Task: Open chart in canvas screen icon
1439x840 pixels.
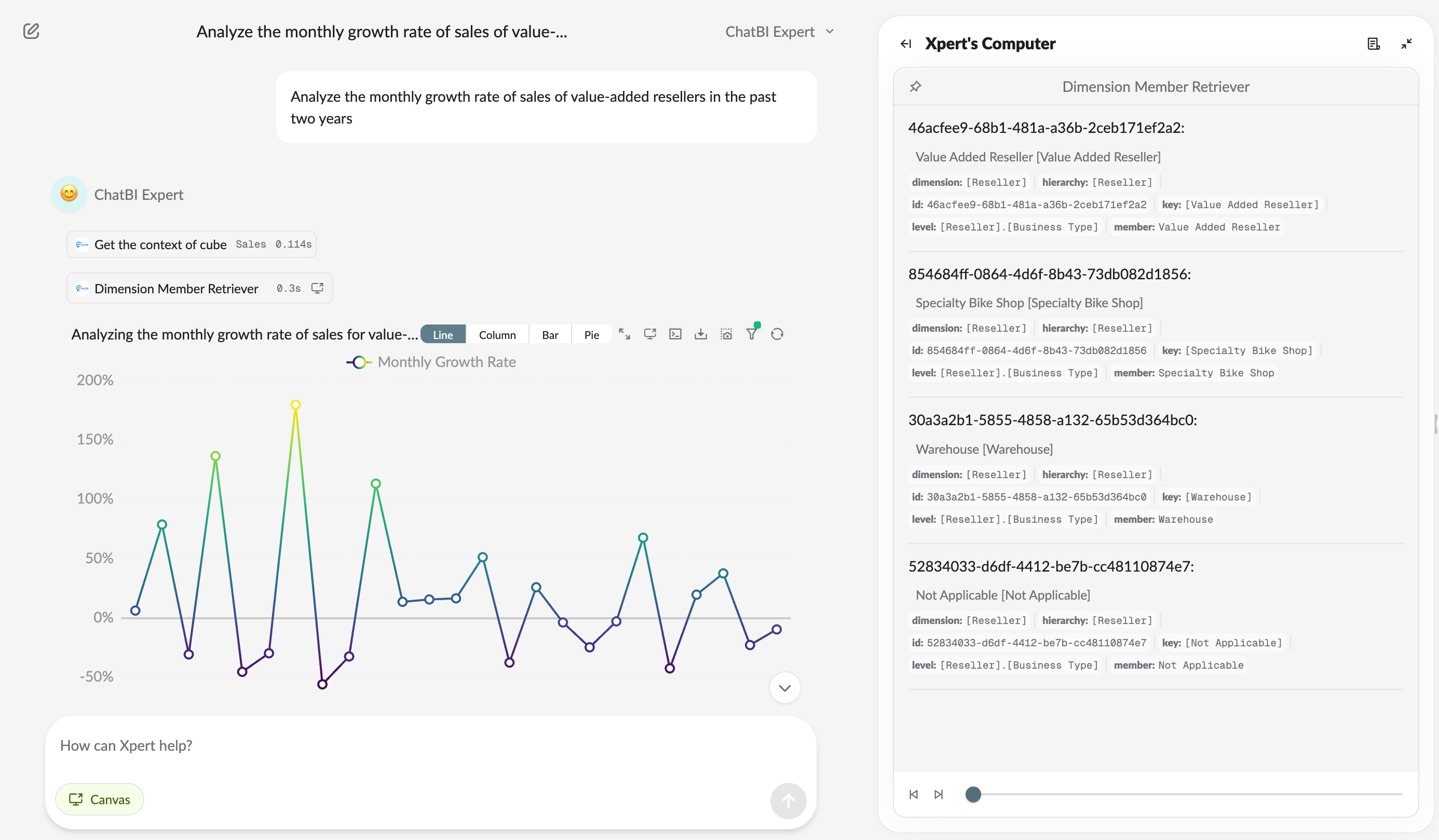Action: point(650,335)
